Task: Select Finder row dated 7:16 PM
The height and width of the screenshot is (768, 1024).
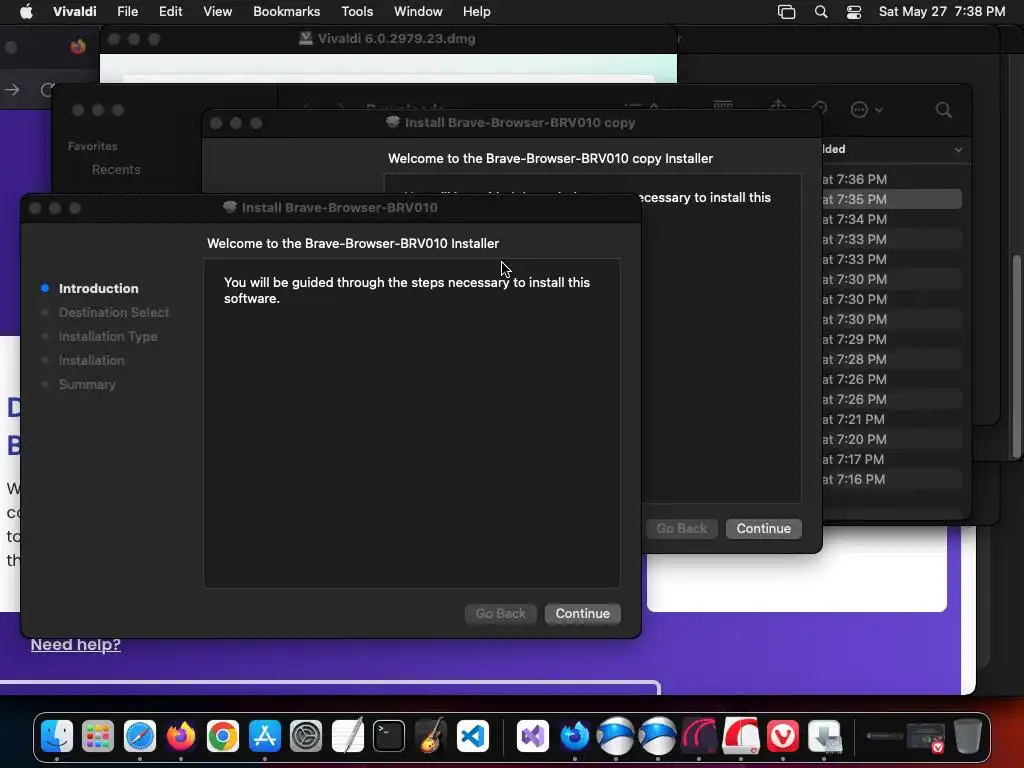Action: (891, 479)
